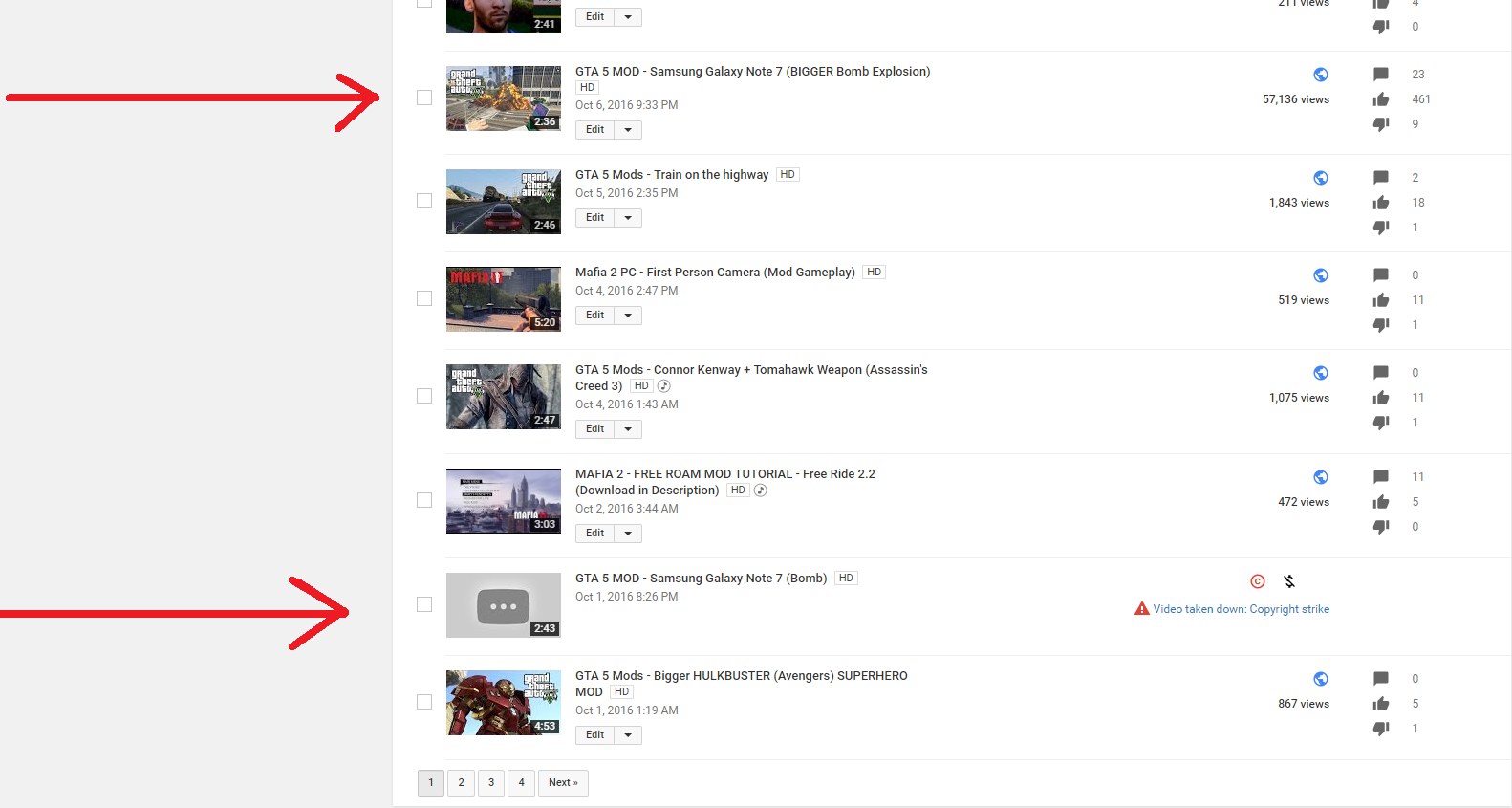Select checkbox for Mafia 2 First Person Camera
1512x808 pixels.
424,298
